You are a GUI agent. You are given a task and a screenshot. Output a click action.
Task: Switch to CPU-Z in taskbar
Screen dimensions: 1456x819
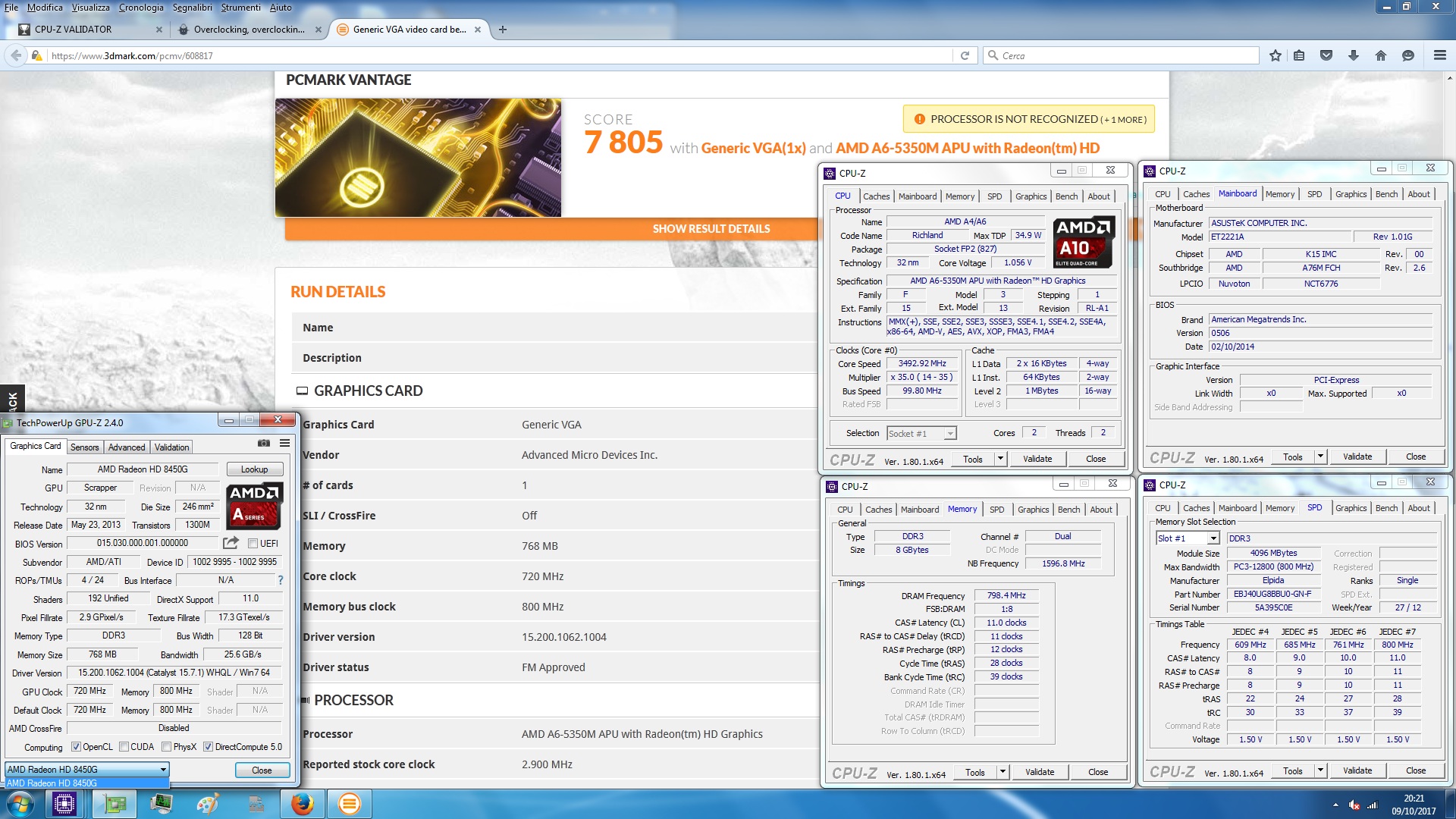(64, 804)
